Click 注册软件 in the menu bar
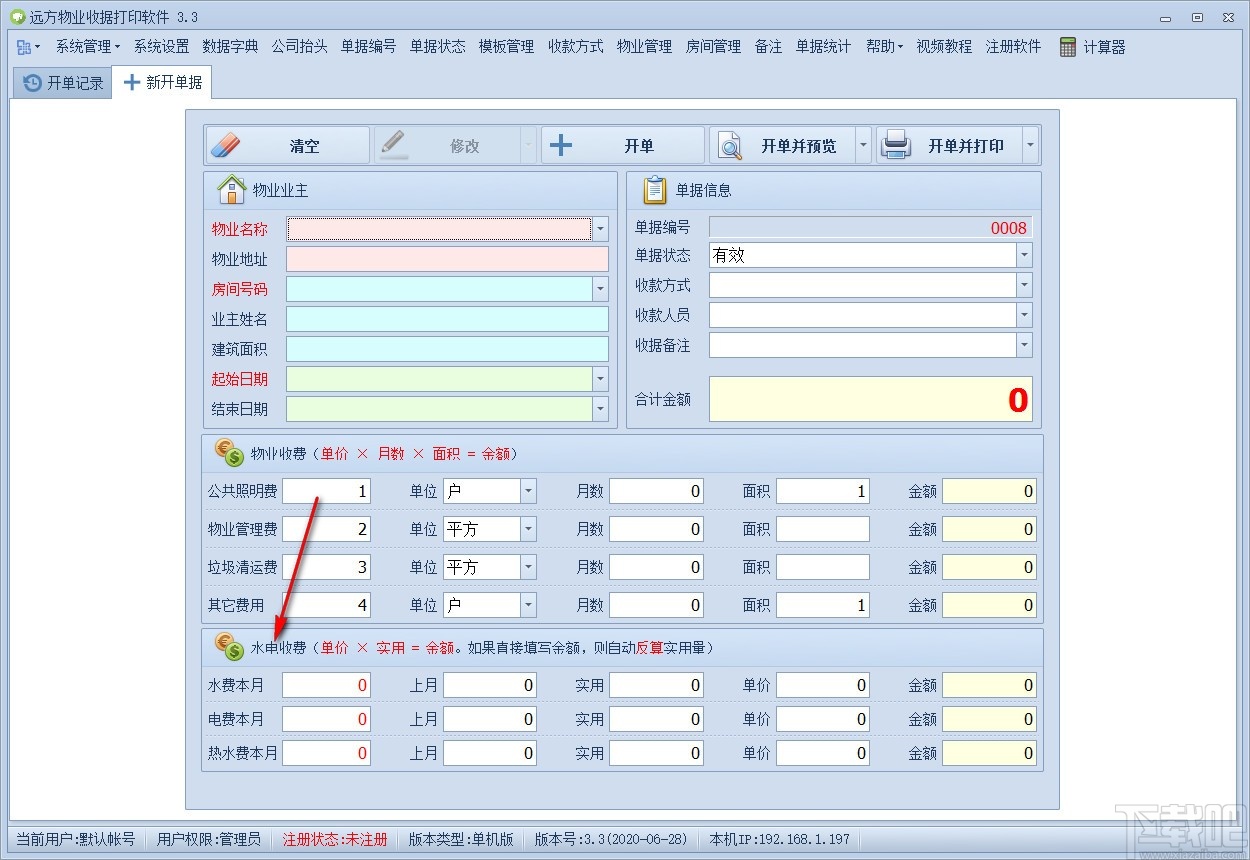1250x860 pixels. 1012,46
